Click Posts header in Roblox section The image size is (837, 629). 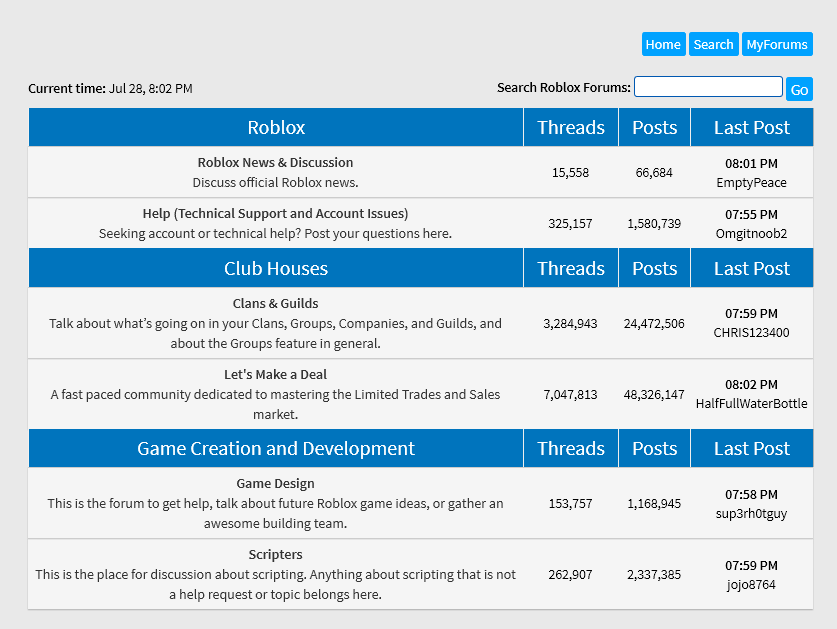coord(655,128)
